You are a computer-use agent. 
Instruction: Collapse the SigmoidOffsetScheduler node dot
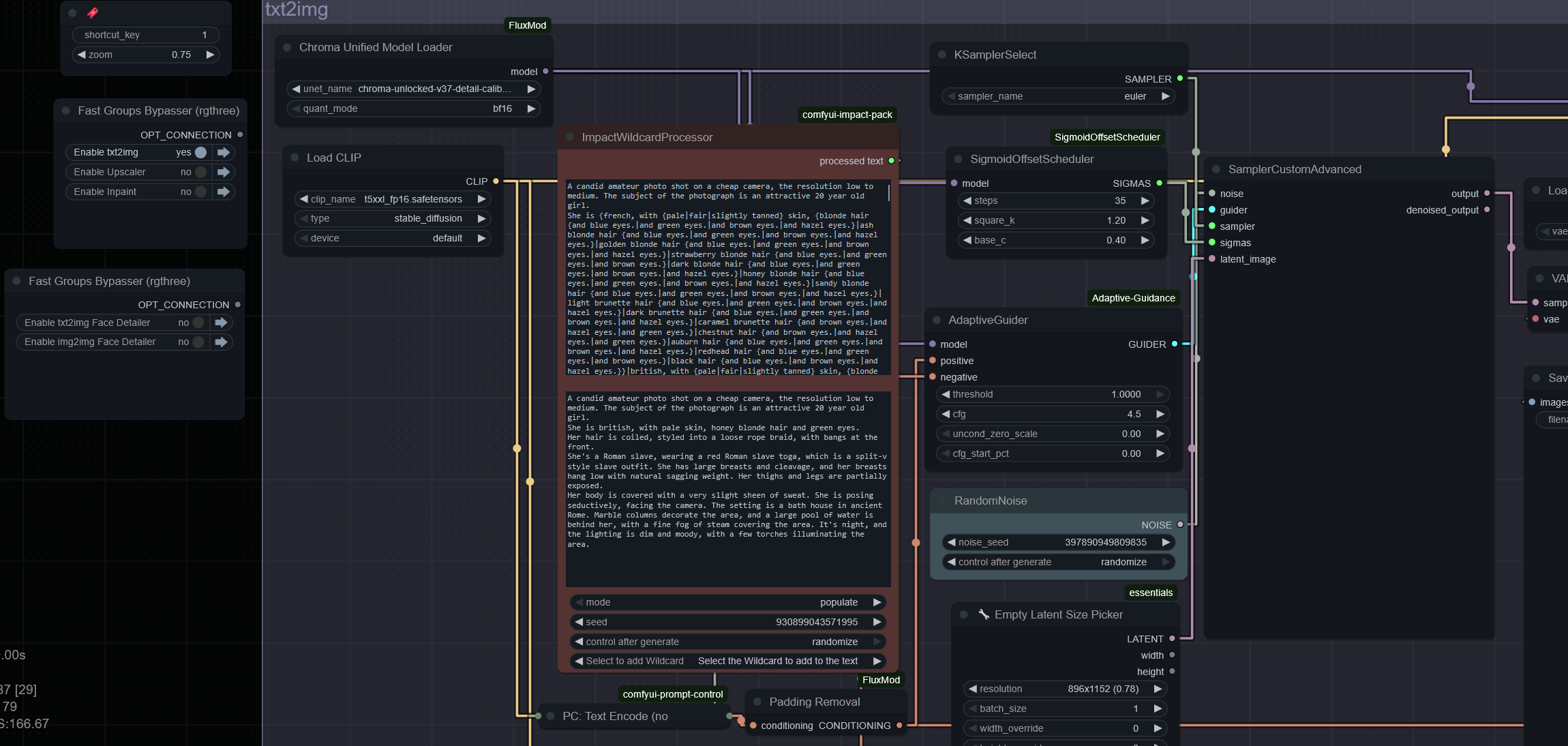959,159
